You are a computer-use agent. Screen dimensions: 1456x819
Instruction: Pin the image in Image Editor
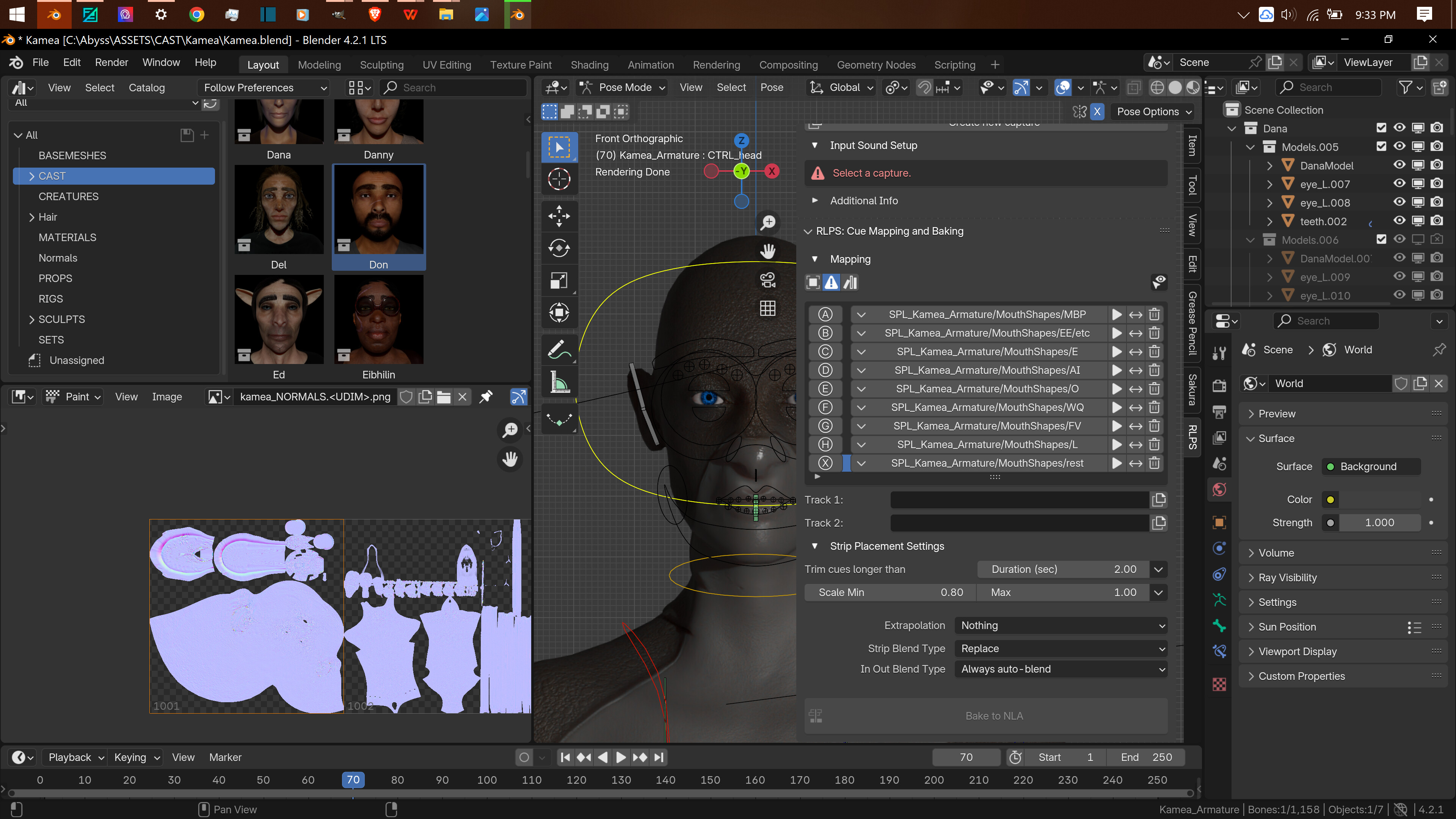pos(485,397)
